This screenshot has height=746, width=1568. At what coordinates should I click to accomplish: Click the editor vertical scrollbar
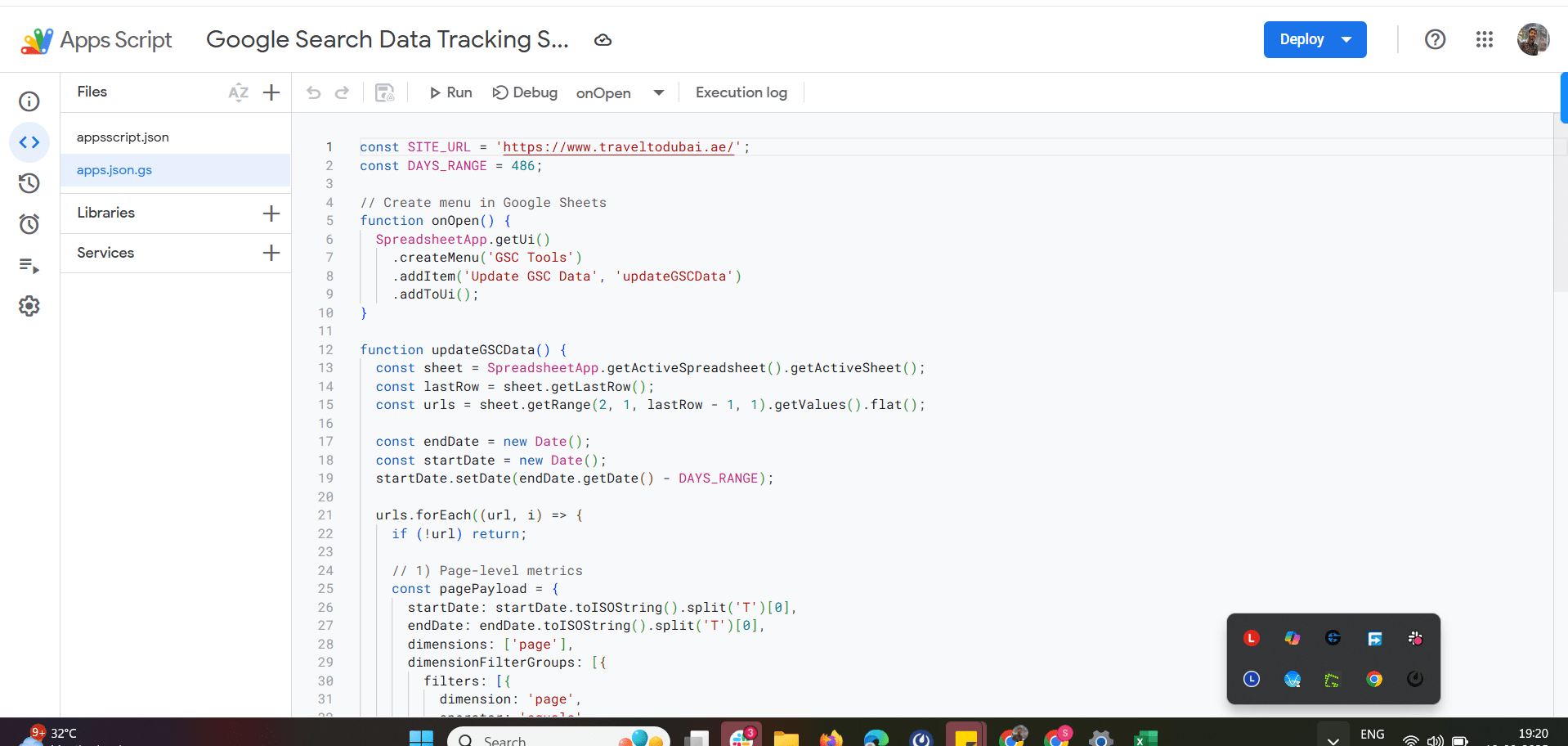(x=1560, y=204)
